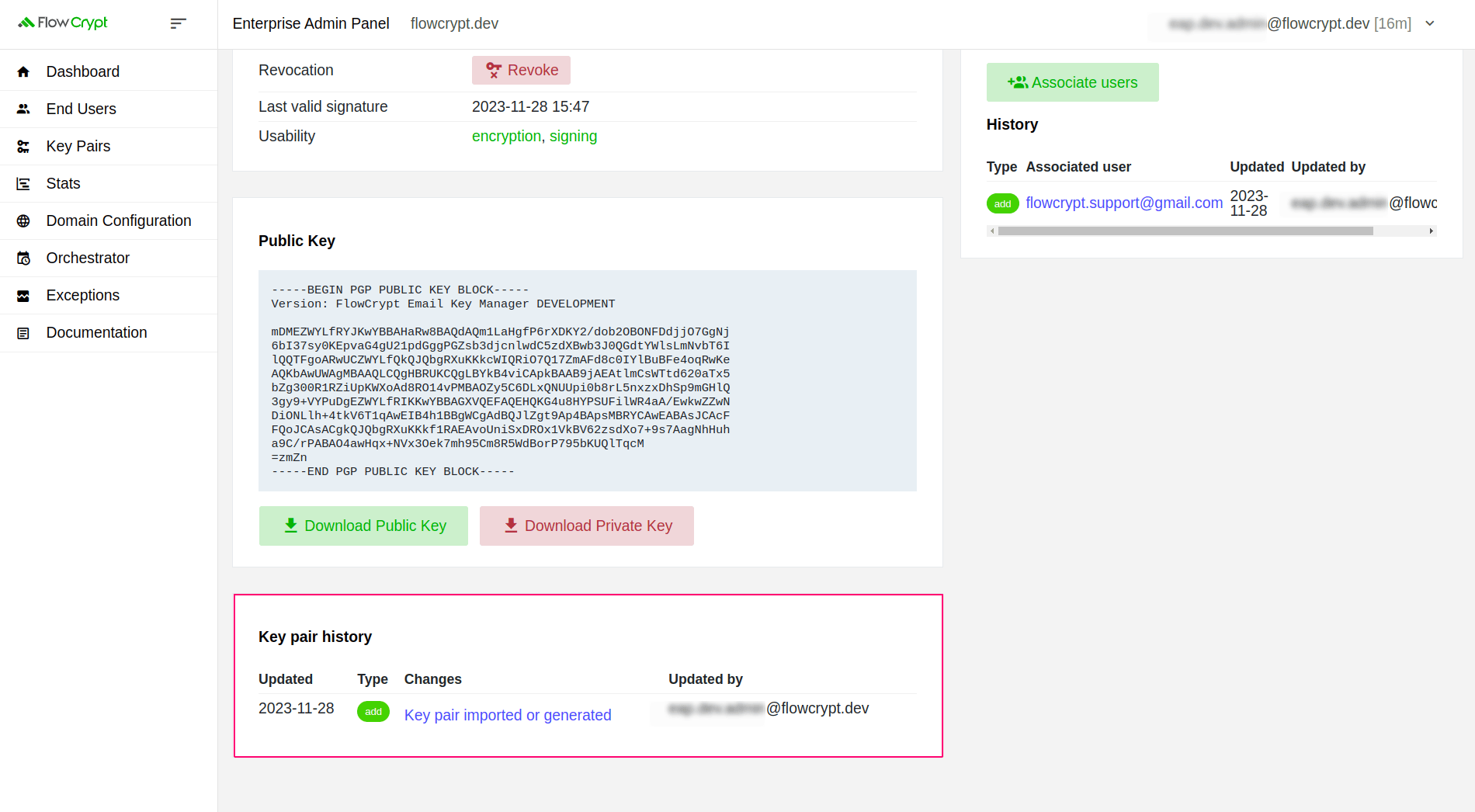
Task: Open flowcrypt.support@gmail.com user link
Action: pyautogui.click(x=1124, y=203)
